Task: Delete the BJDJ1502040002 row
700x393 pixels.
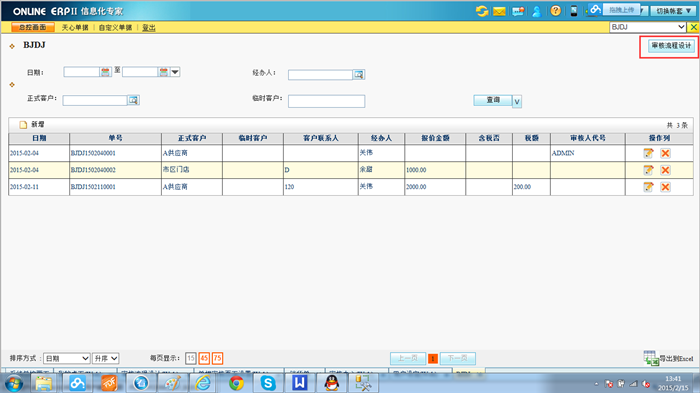Action: pos(665,170)
